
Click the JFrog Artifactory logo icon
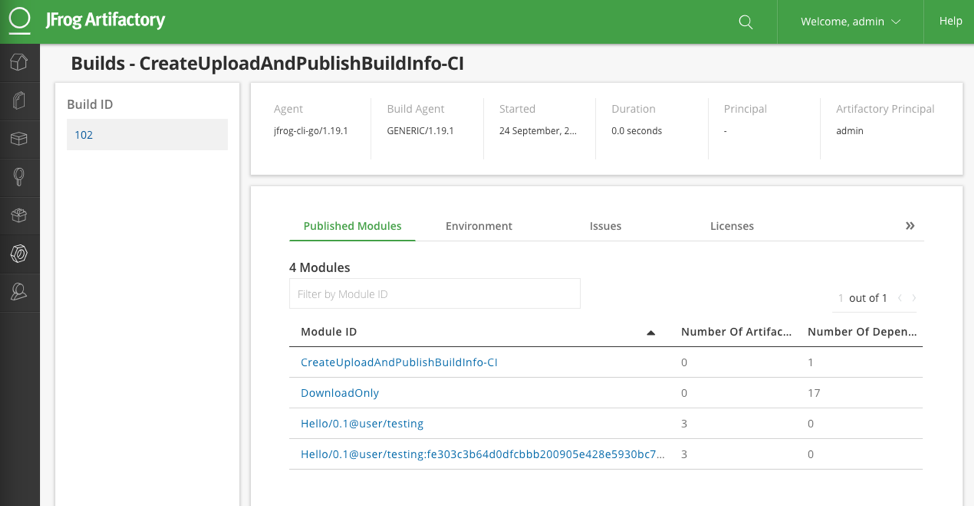coord(20,21)
